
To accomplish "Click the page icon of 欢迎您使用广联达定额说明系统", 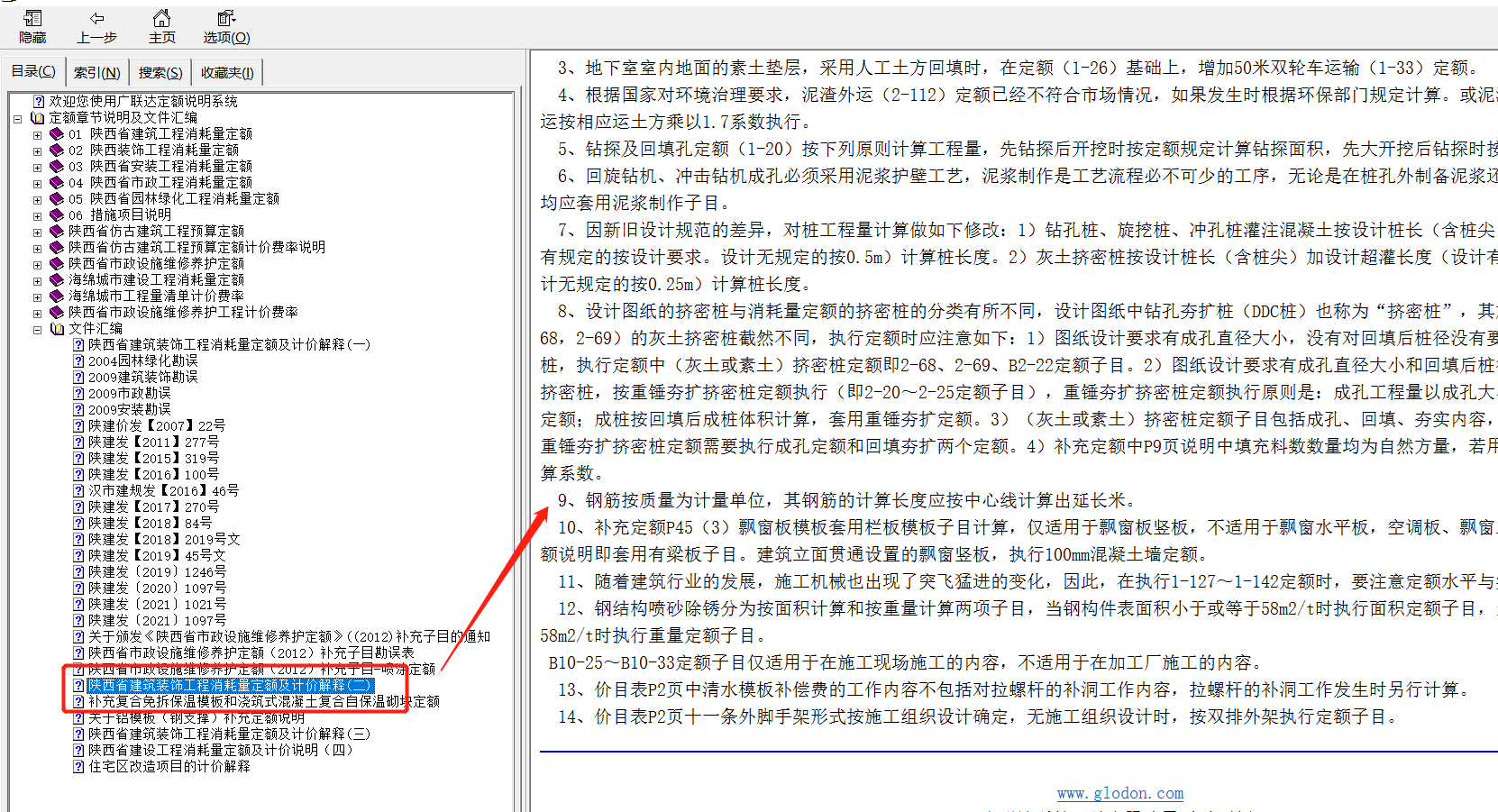I will [39, 101].
